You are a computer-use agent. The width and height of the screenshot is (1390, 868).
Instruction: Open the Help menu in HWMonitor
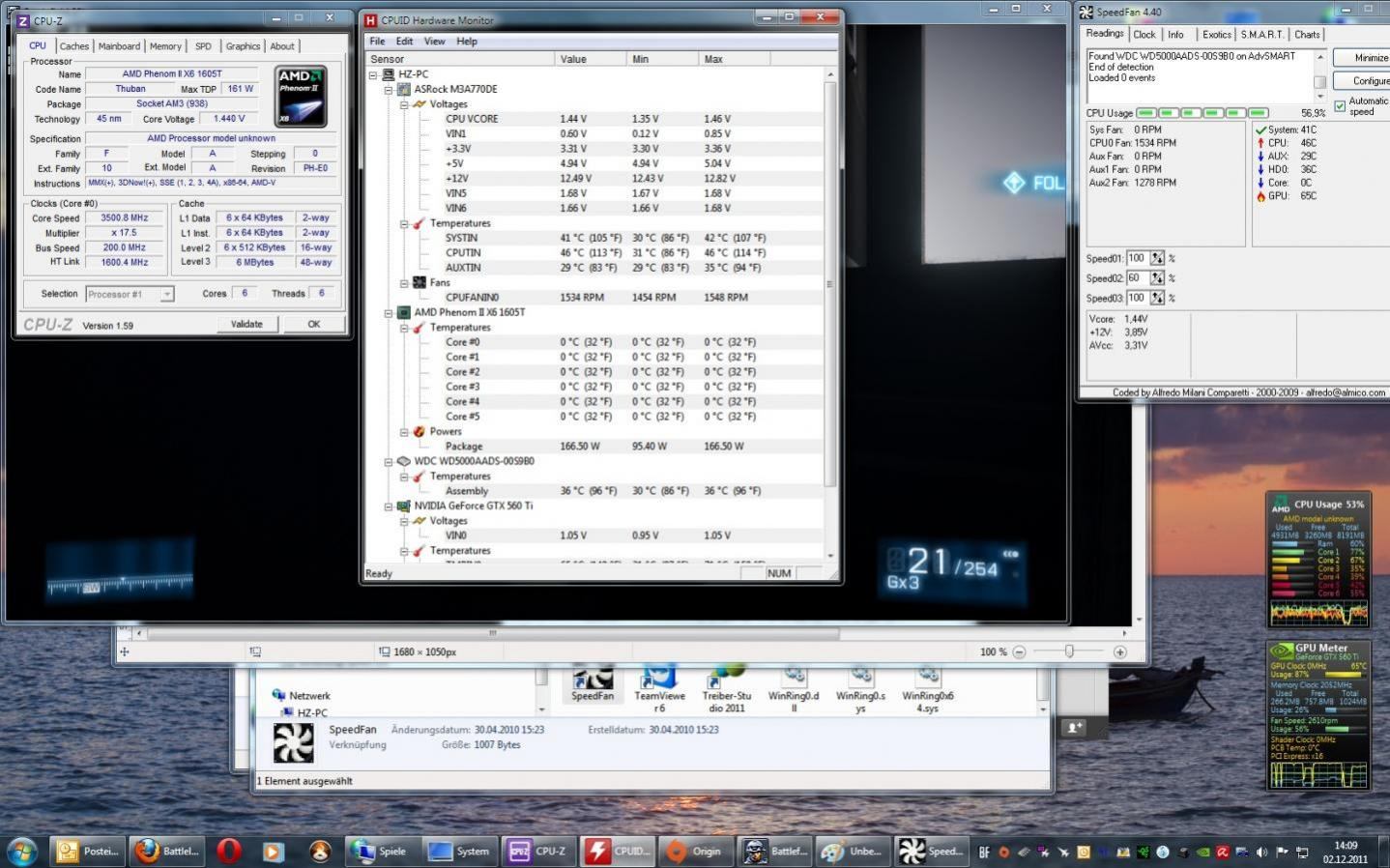pos(467,42)
